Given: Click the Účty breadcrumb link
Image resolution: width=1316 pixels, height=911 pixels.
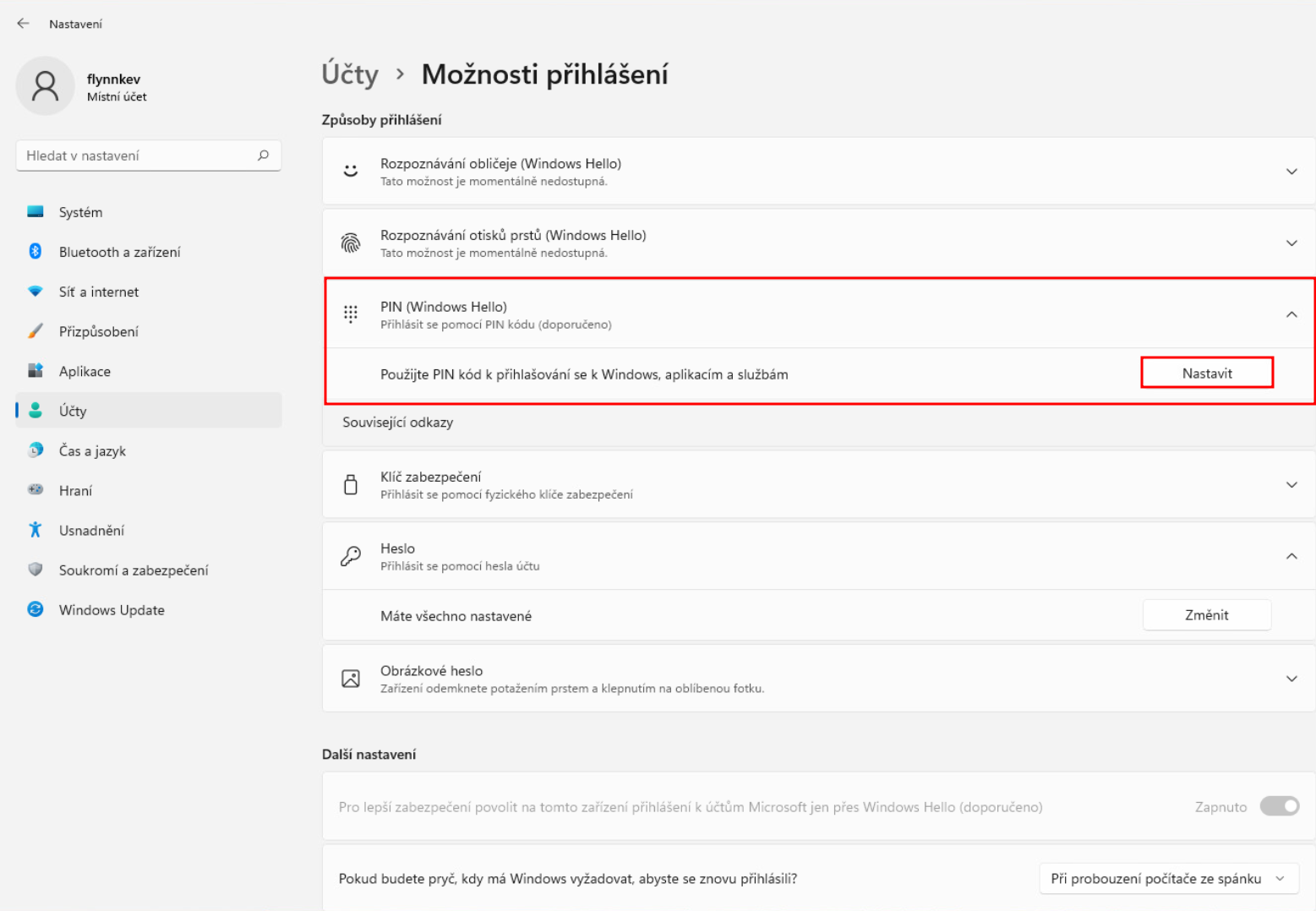Looking at the screenshot, I should click(x=350, y=74).
